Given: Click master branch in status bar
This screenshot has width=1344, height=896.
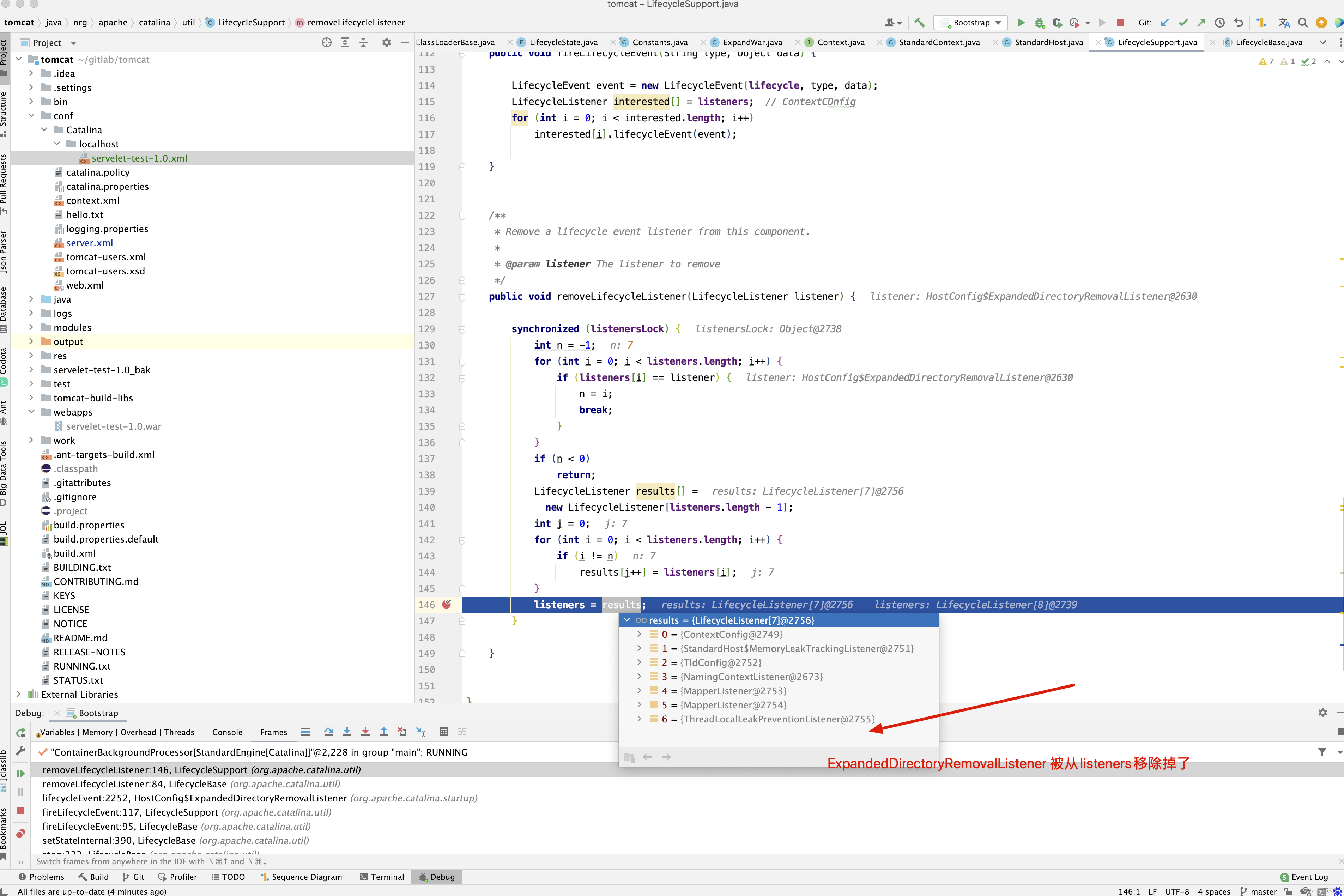Looking at the screenshot, I should coord(1258,891).
